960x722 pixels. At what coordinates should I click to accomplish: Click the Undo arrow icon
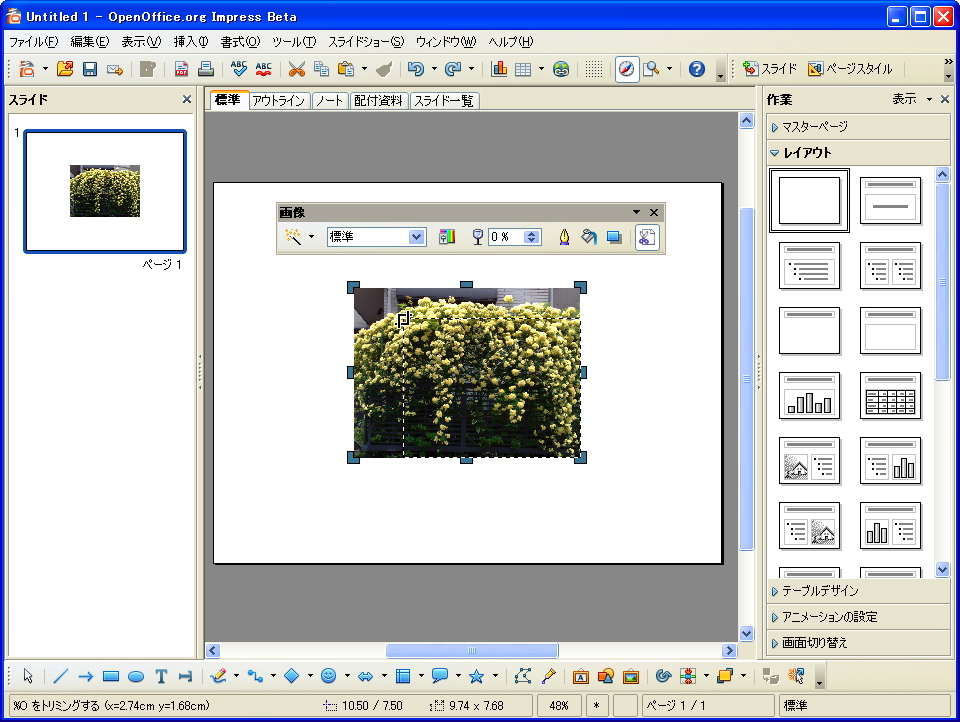[x=416, y=69]
